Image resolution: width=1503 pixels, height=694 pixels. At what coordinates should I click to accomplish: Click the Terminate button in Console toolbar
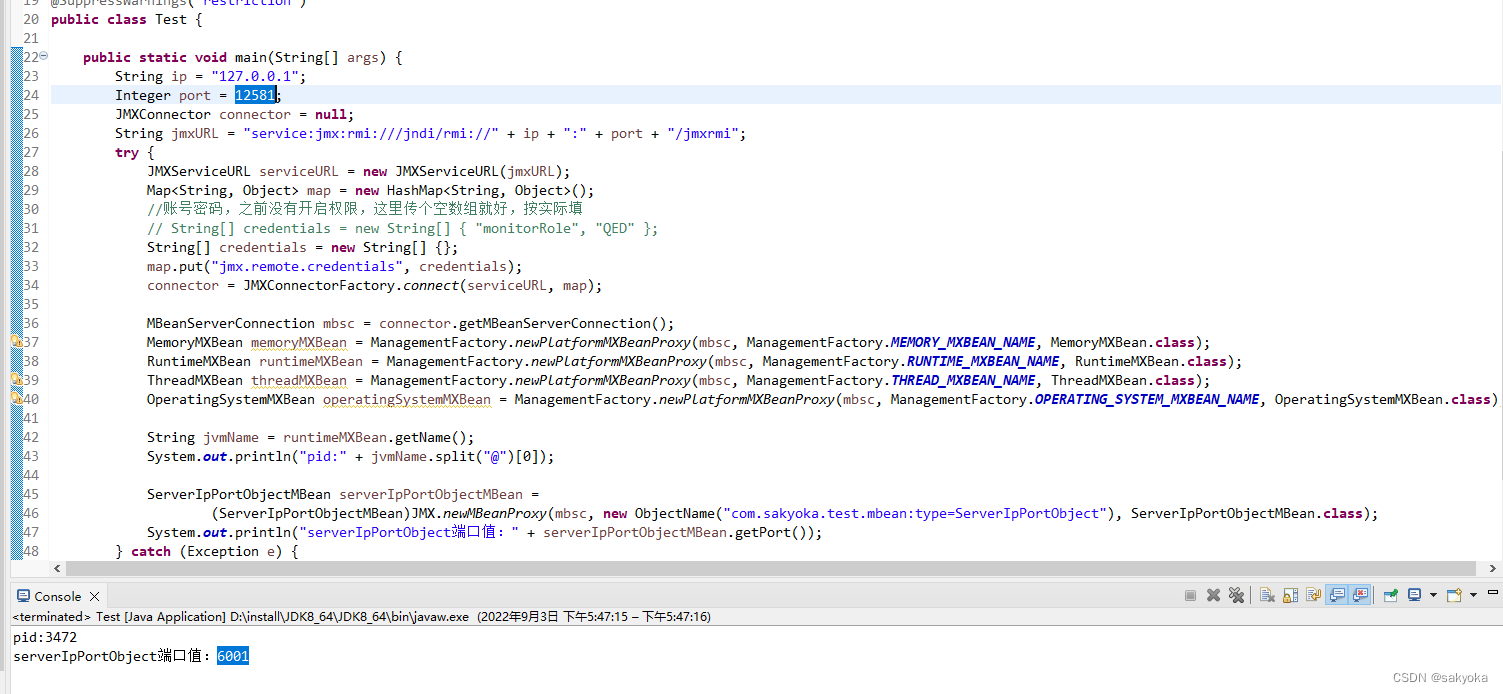pos(1190,594)
